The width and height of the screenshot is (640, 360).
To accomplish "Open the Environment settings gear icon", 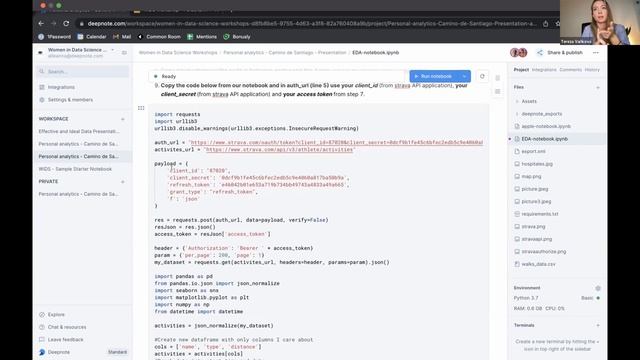I will 598,288.
